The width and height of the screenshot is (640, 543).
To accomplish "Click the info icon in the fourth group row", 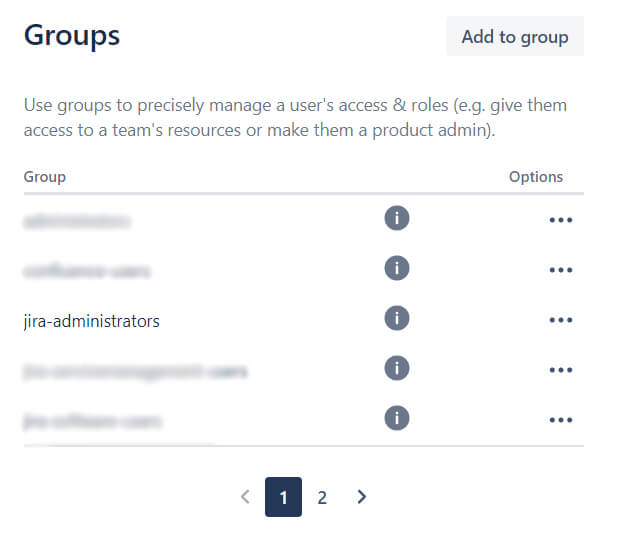I will (397, 368).
